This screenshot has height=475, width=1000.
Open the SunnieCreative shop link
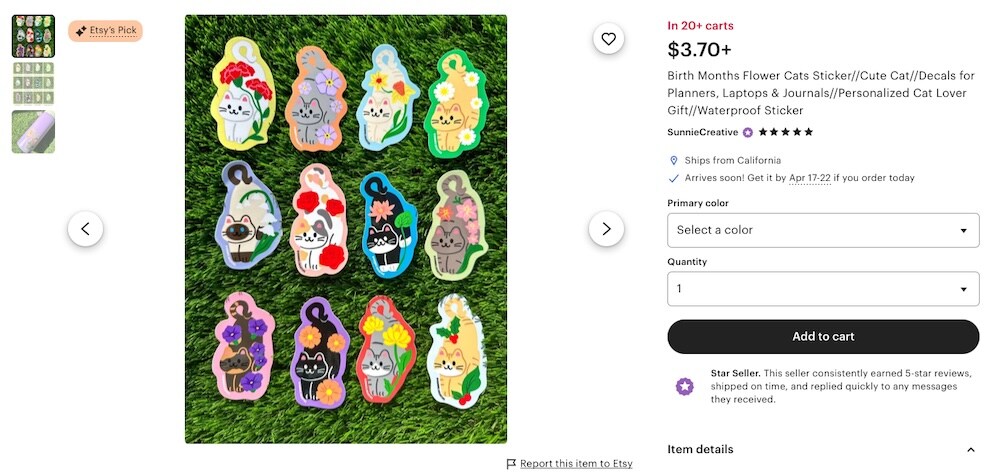[703, 132]
